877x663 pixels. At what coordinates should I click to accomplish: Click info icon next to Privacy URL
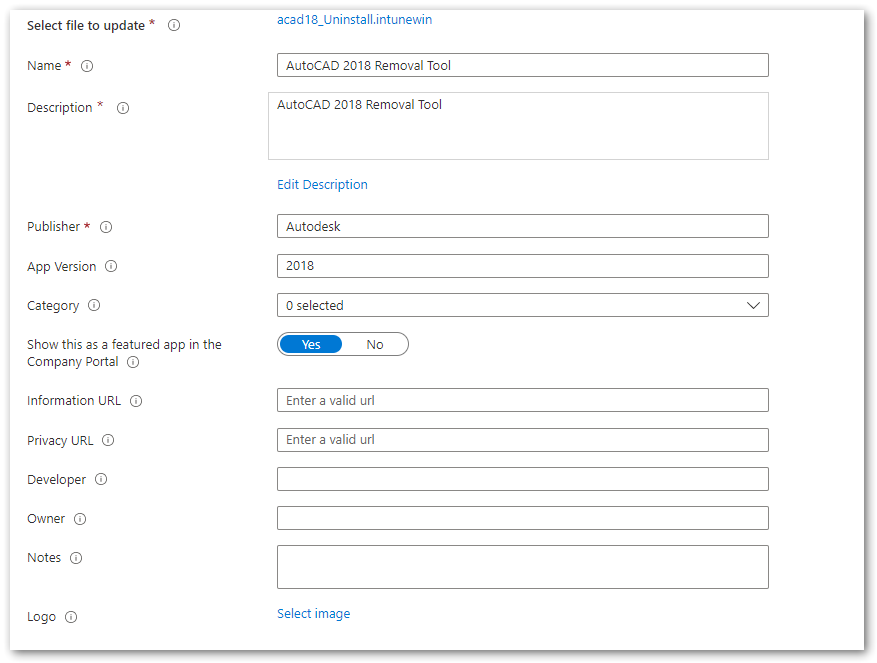108,440
